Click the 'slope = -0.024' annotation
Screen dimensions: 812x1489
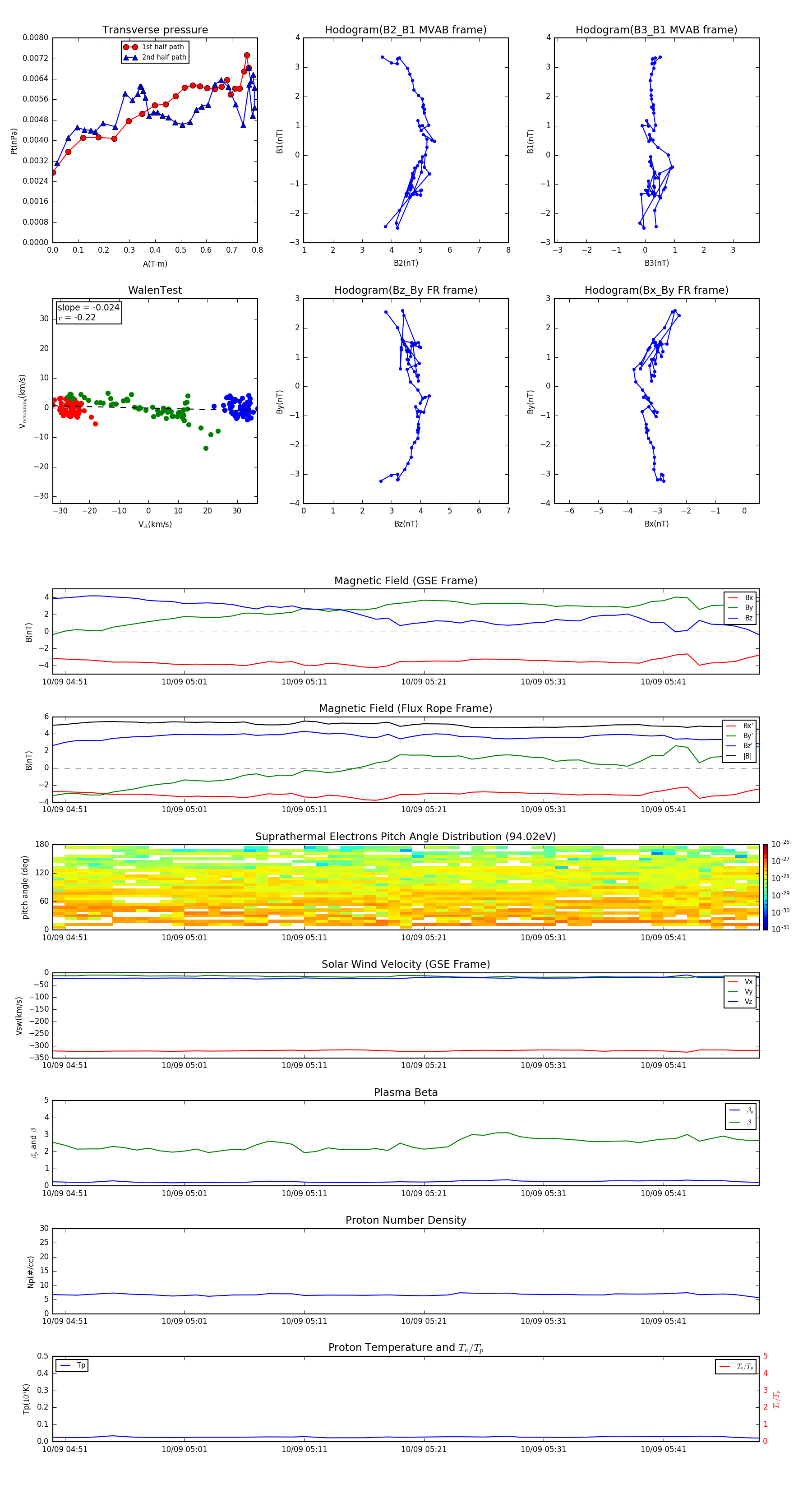pyautogui.click(x=88, y=308)
